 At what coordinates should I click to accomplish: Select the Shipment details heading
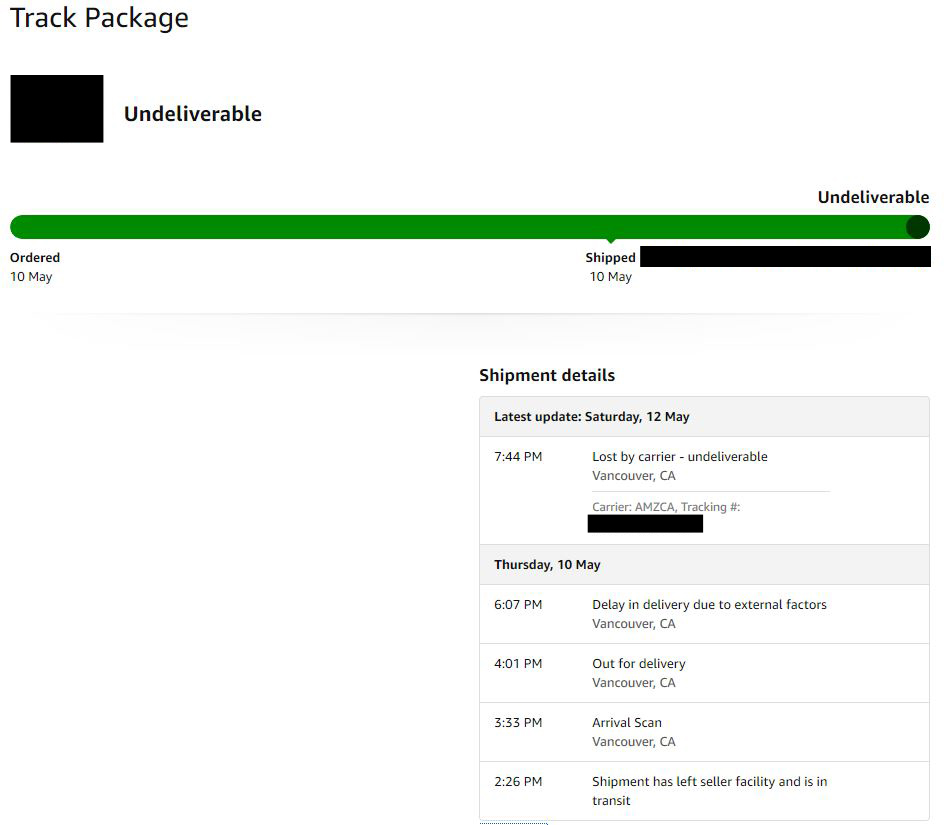(x=547, y=375)
